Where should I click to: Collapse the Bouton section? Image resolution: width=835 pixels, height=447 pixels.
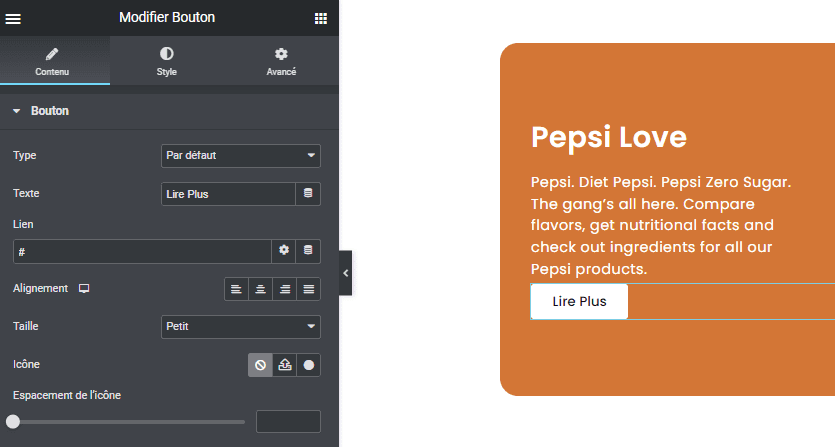(x=41, y=111)
